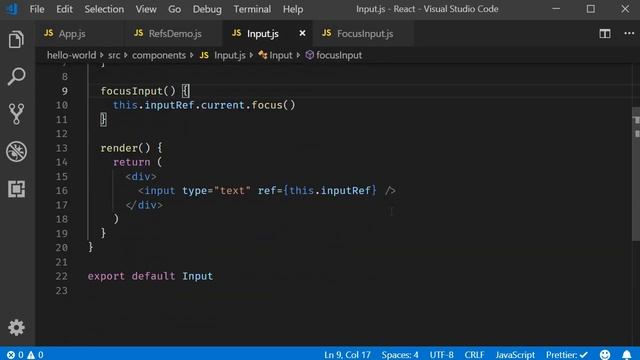Open notifications bell in status bar
Screen dimensions: 640x360
click(627, 355)
